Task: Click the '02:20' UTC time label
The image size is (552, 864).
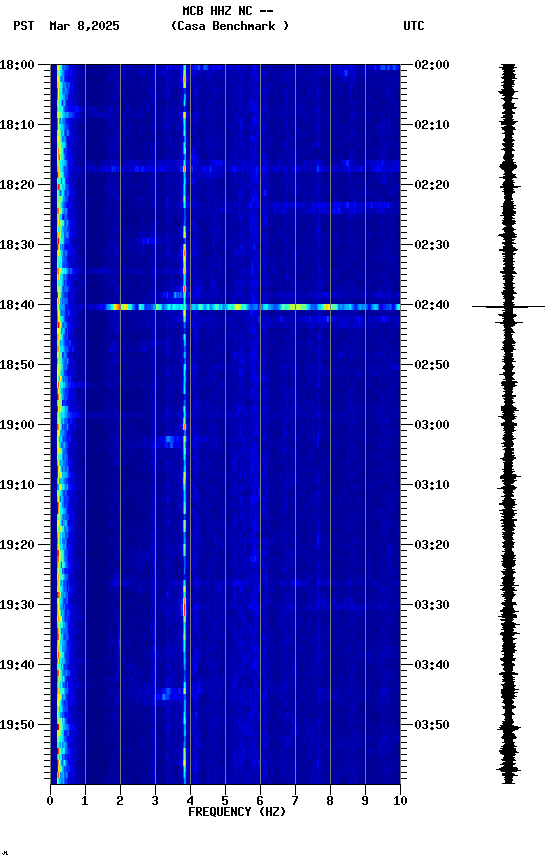Action: pos(432,185)
